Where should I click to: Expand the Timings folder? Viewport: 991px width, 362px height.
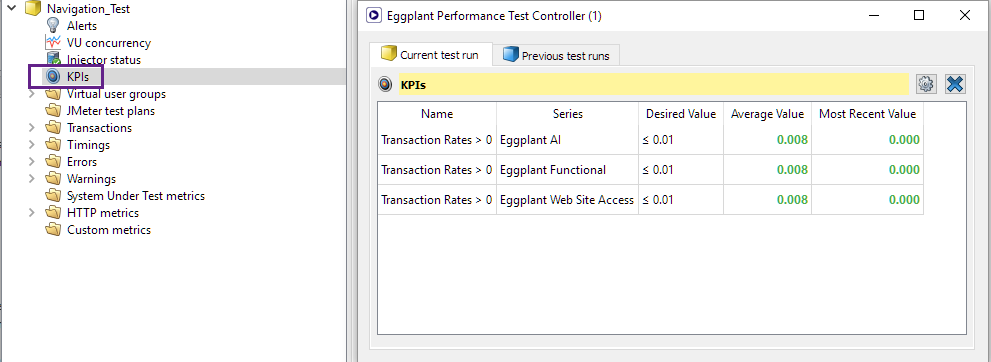[x=32, y=145]
